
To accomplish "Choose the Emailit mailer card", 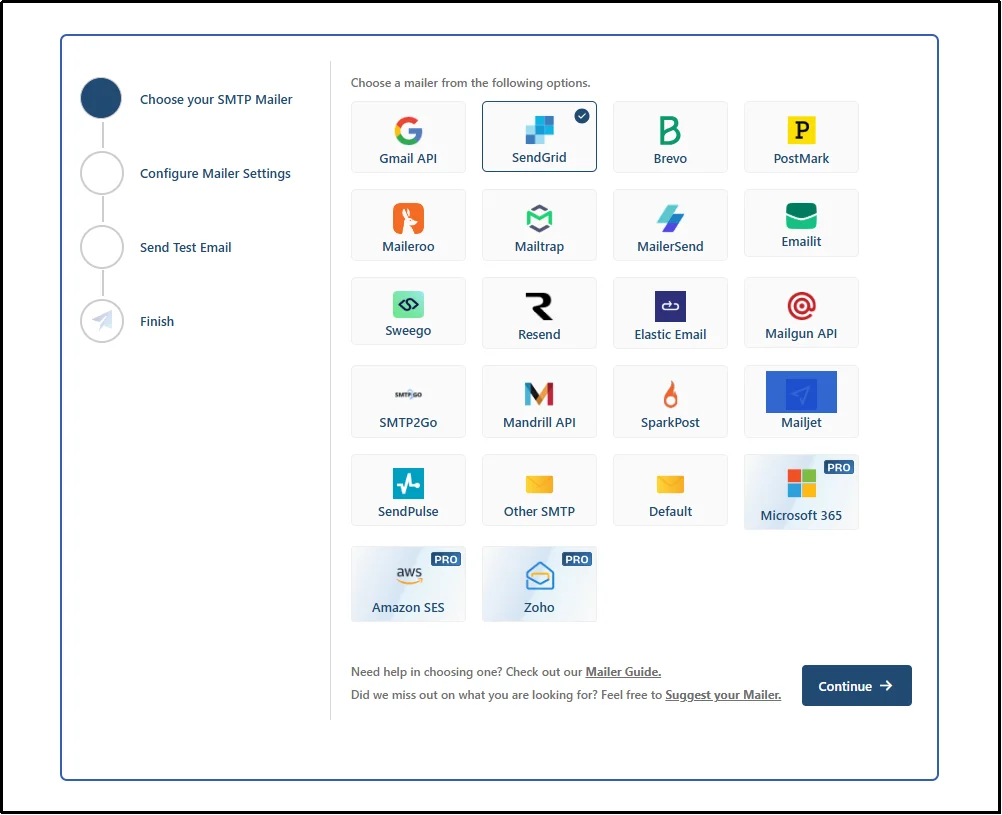I will click(801, 223).
